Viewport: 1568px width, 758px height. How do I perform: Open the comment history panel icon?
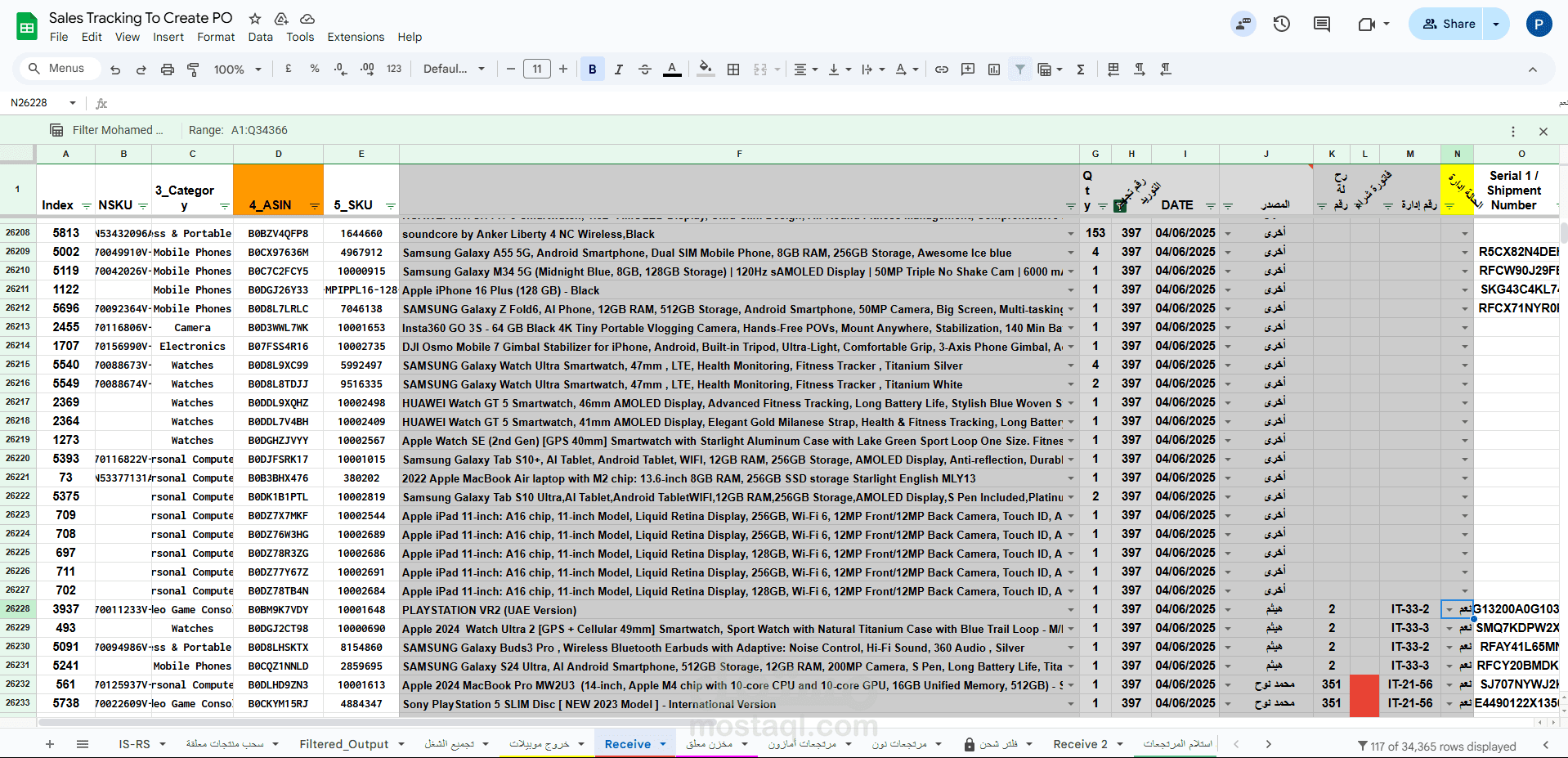[1322, 24]
